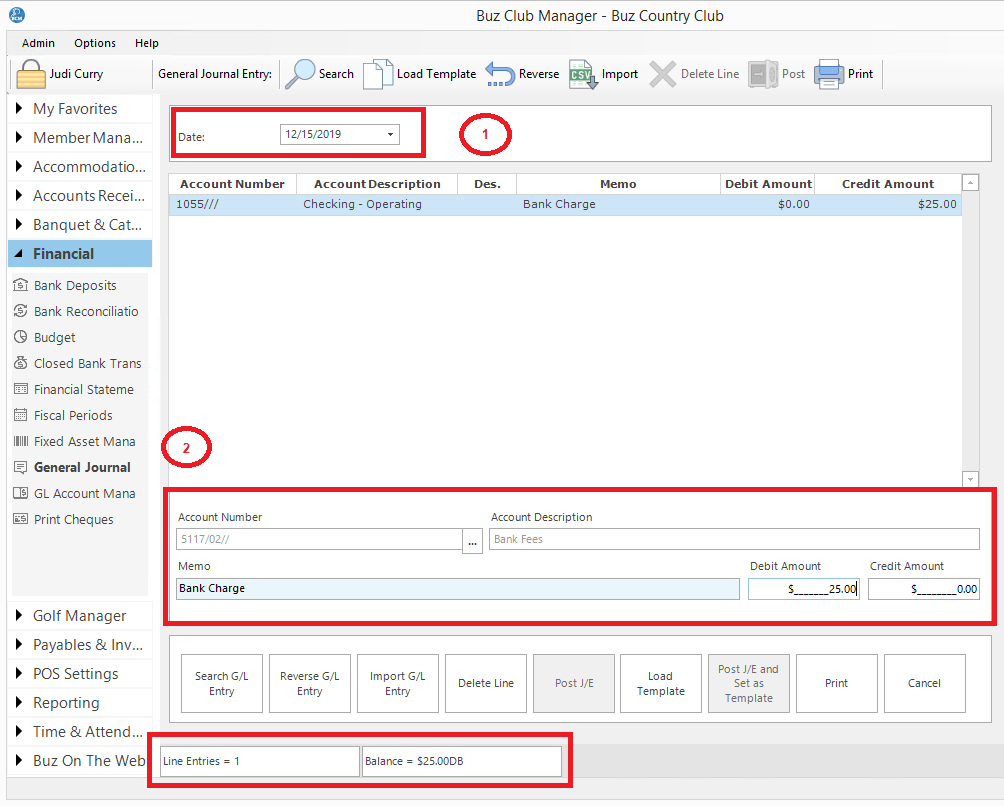This screenshot has width=1004, height=806.
Task: Click the account number browse ellipsis button
Action: point(473,542)
